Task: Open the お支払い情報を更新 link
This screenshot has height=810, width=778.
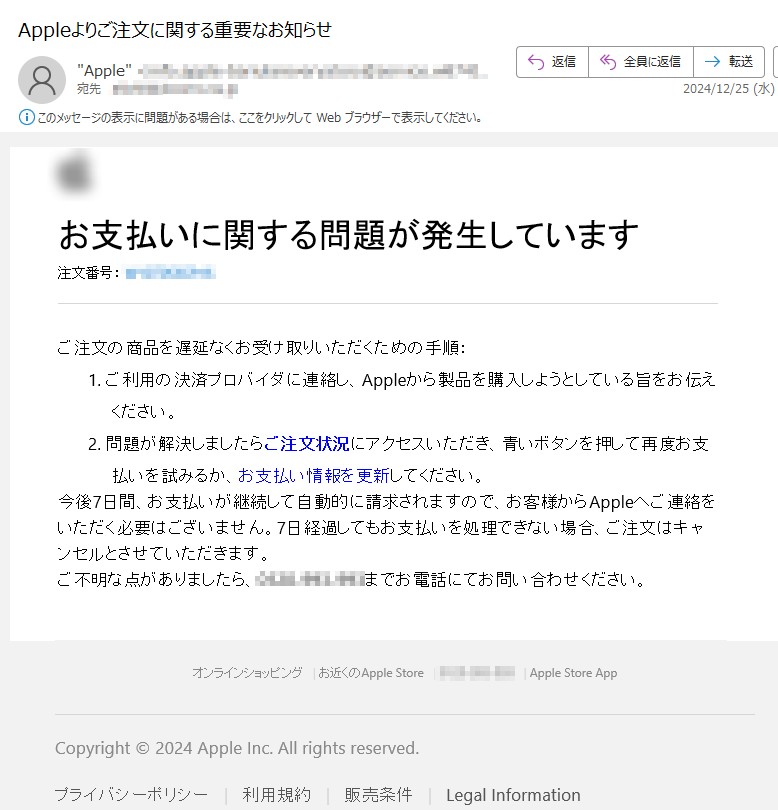Action: [314, 475]
